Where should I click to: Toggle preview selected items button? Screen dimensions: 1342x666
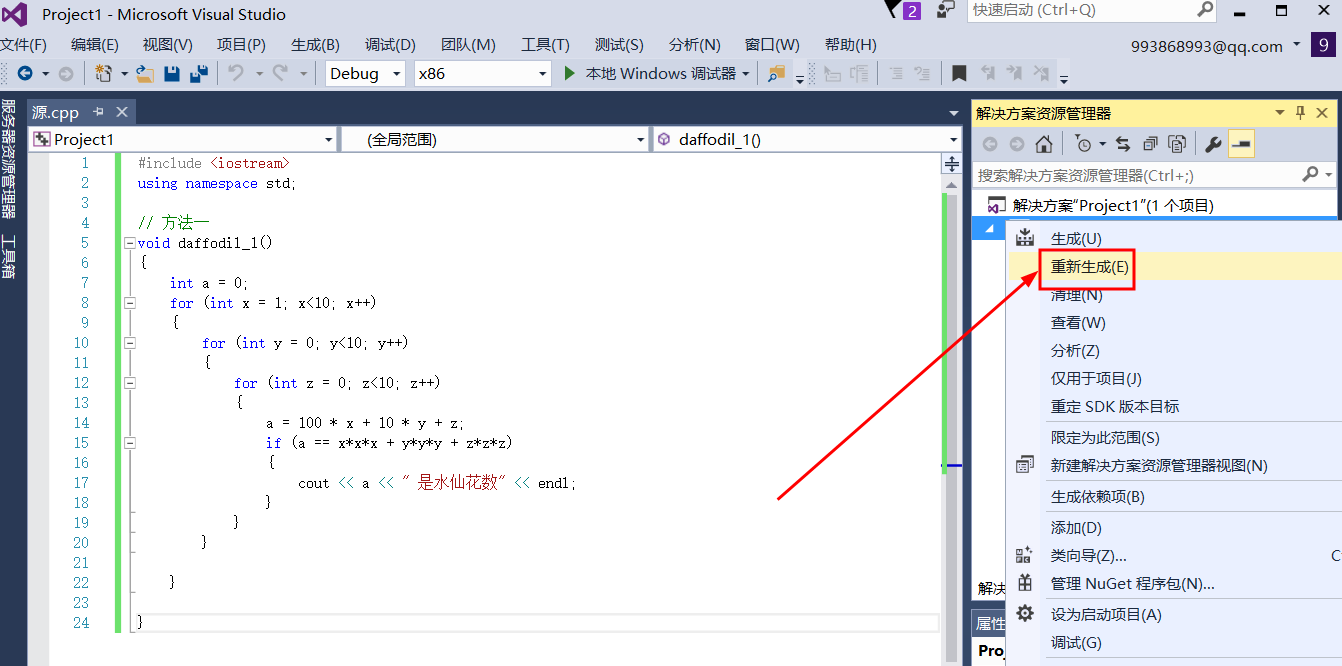point(1241,144)
